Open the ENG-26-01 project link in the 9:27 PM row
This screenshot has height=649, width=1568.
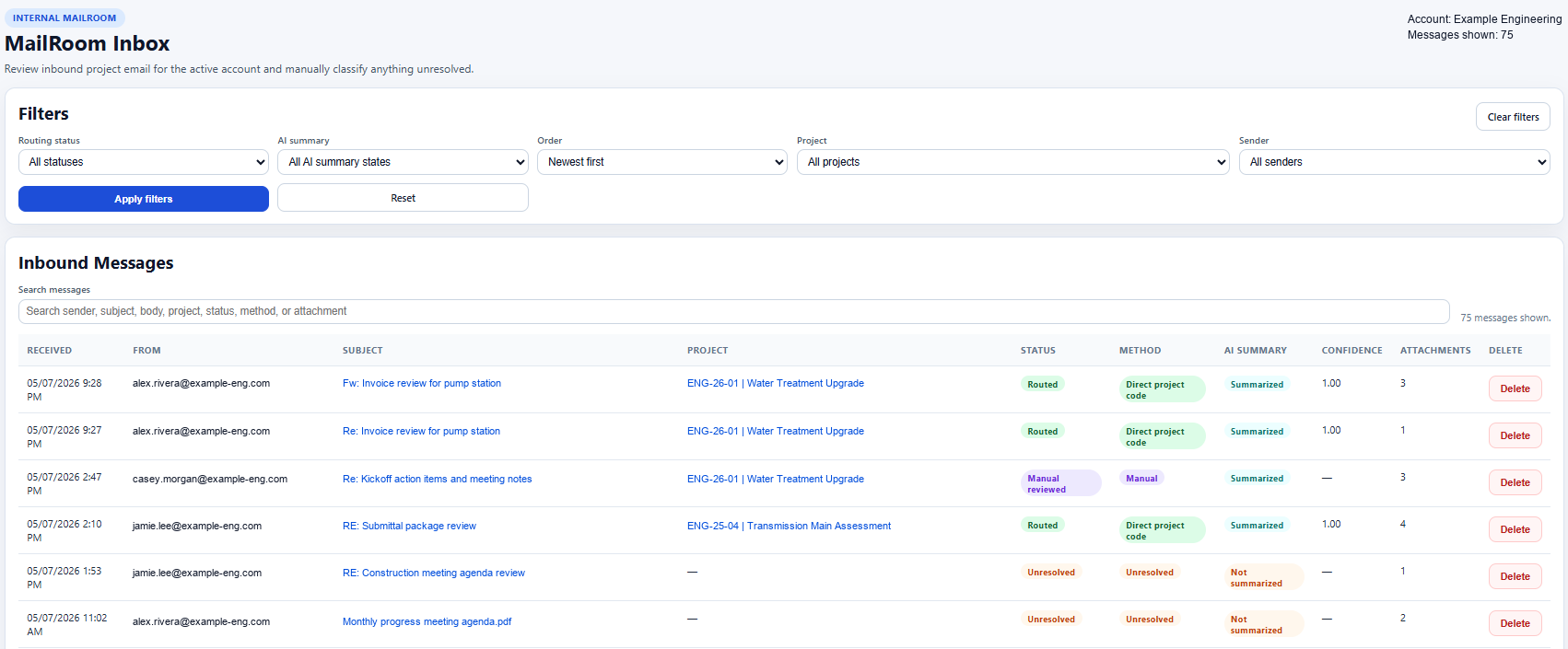[x=776, y=431]
